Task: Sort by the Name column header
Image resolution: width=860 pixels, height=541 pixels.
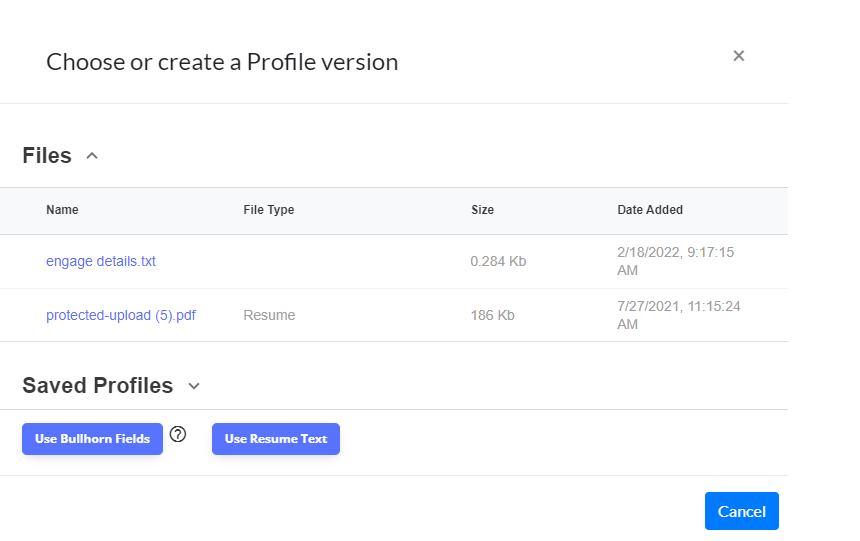Action: [62, 210]
